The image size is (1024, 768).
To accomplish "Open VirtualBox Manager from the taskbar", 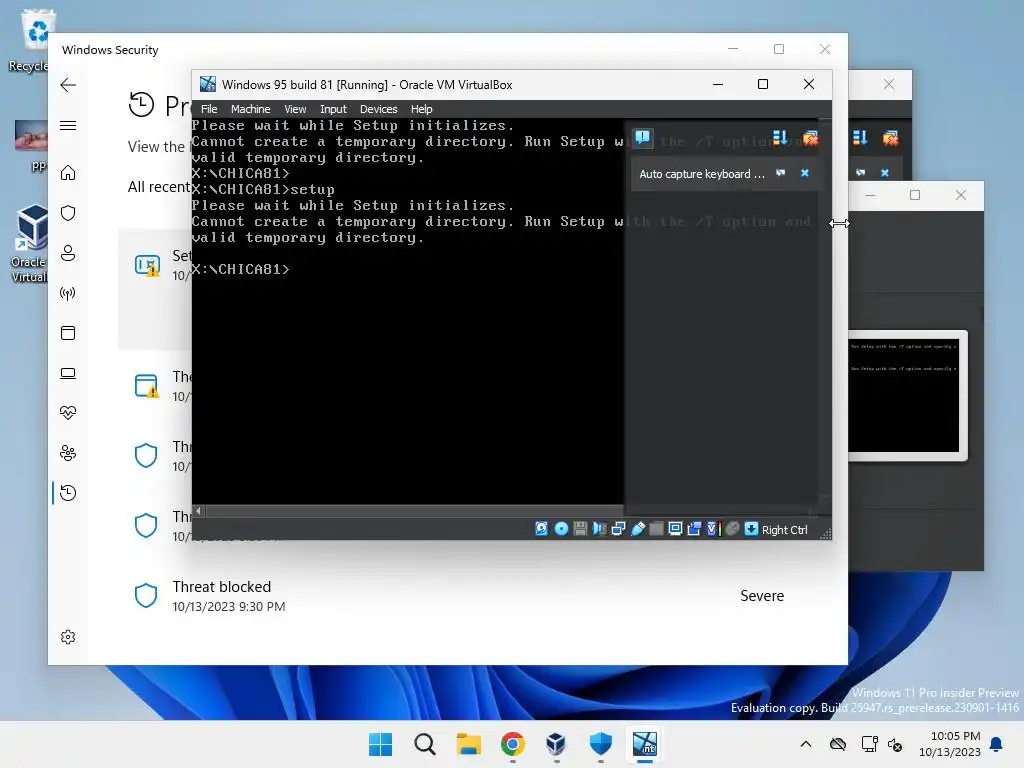I will 556,744.
